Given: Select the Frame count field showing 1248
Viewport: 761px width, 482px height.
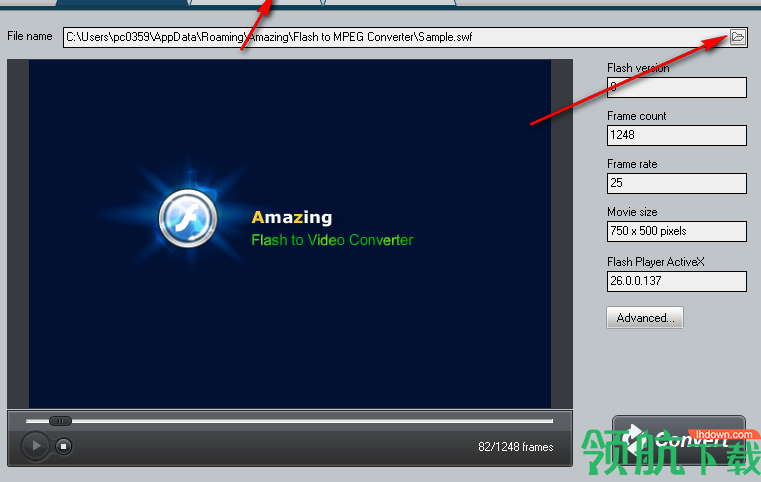Looking at the screenshot, I should coord(677,135).
